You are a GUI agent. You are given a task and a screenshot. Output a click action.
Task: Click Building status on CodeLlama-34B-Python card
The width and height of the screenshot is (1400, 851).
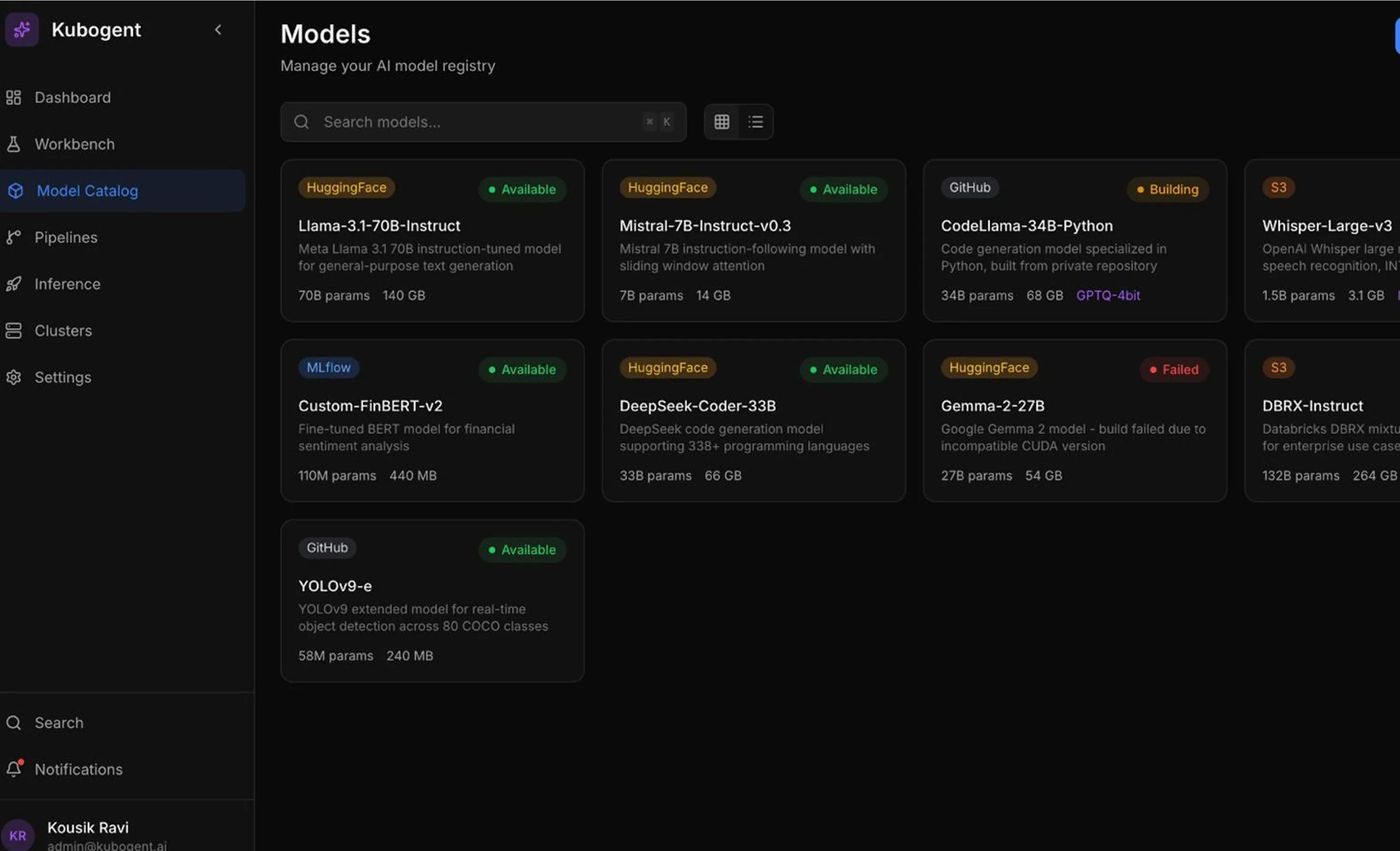(x=1168, y=189)
